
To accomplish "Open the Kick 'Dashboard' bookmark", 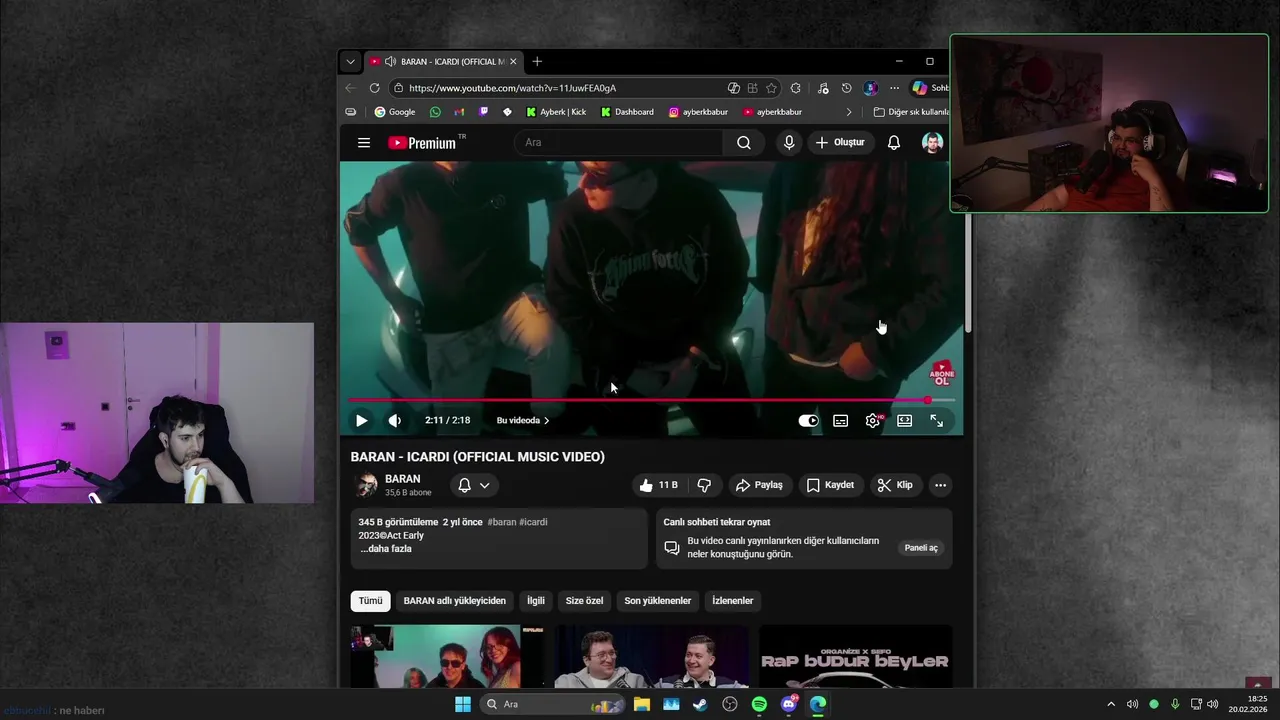I will (x=627, y=112).
